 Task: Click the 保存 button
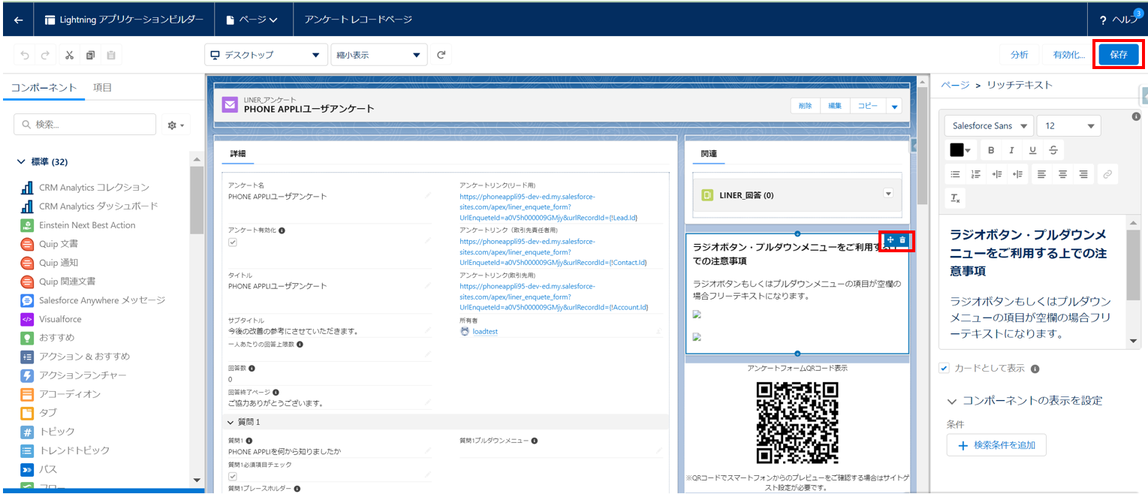(1118, 55)
